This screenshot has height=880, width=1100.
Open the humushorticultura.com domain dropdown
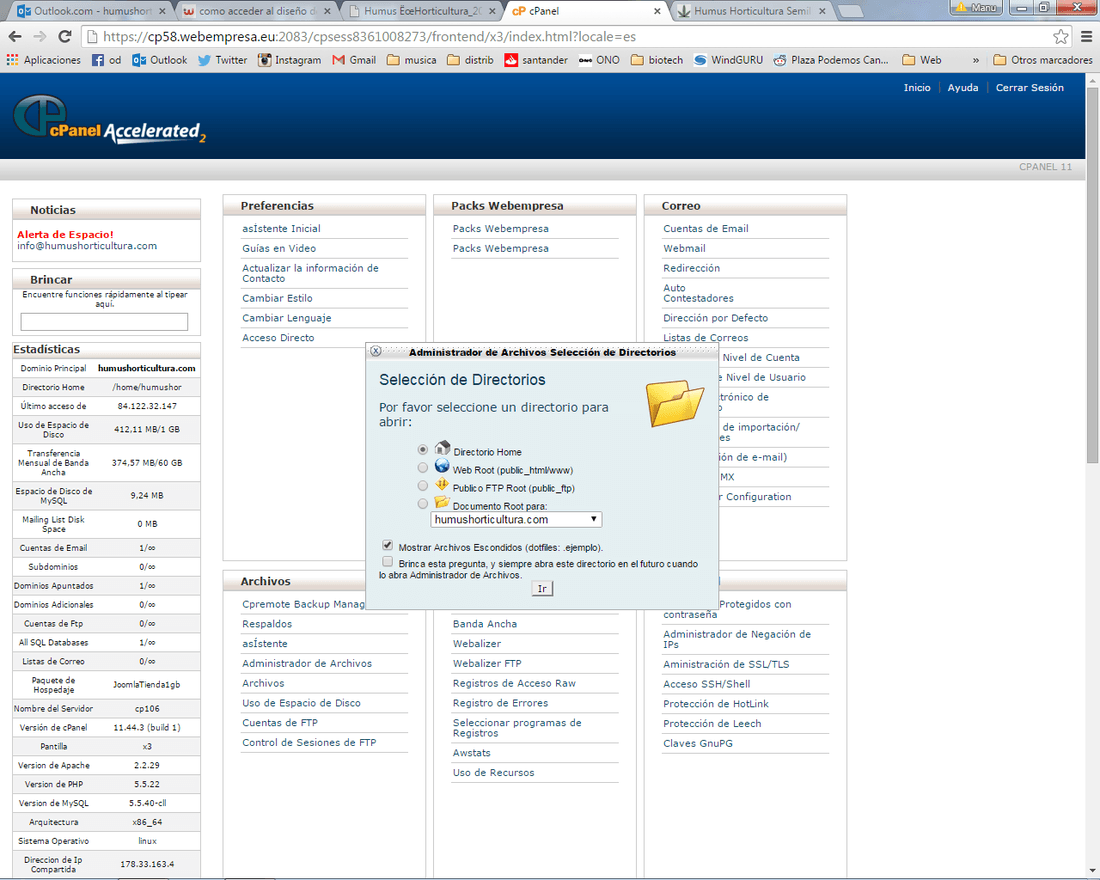pyautogui.click(x=516, y=519)
